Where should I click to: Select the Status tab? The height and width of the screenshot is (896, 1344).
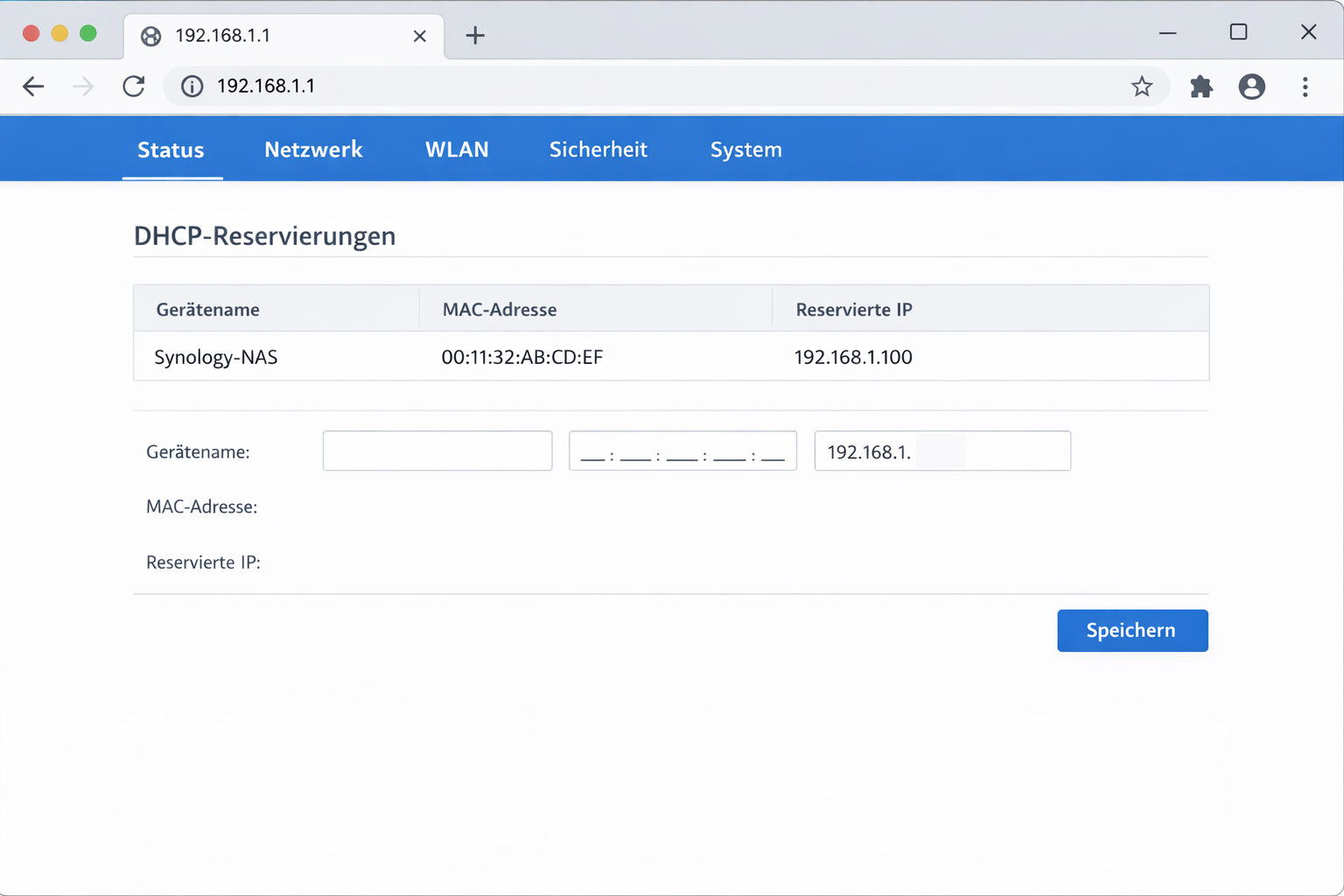tap(170, 149)
